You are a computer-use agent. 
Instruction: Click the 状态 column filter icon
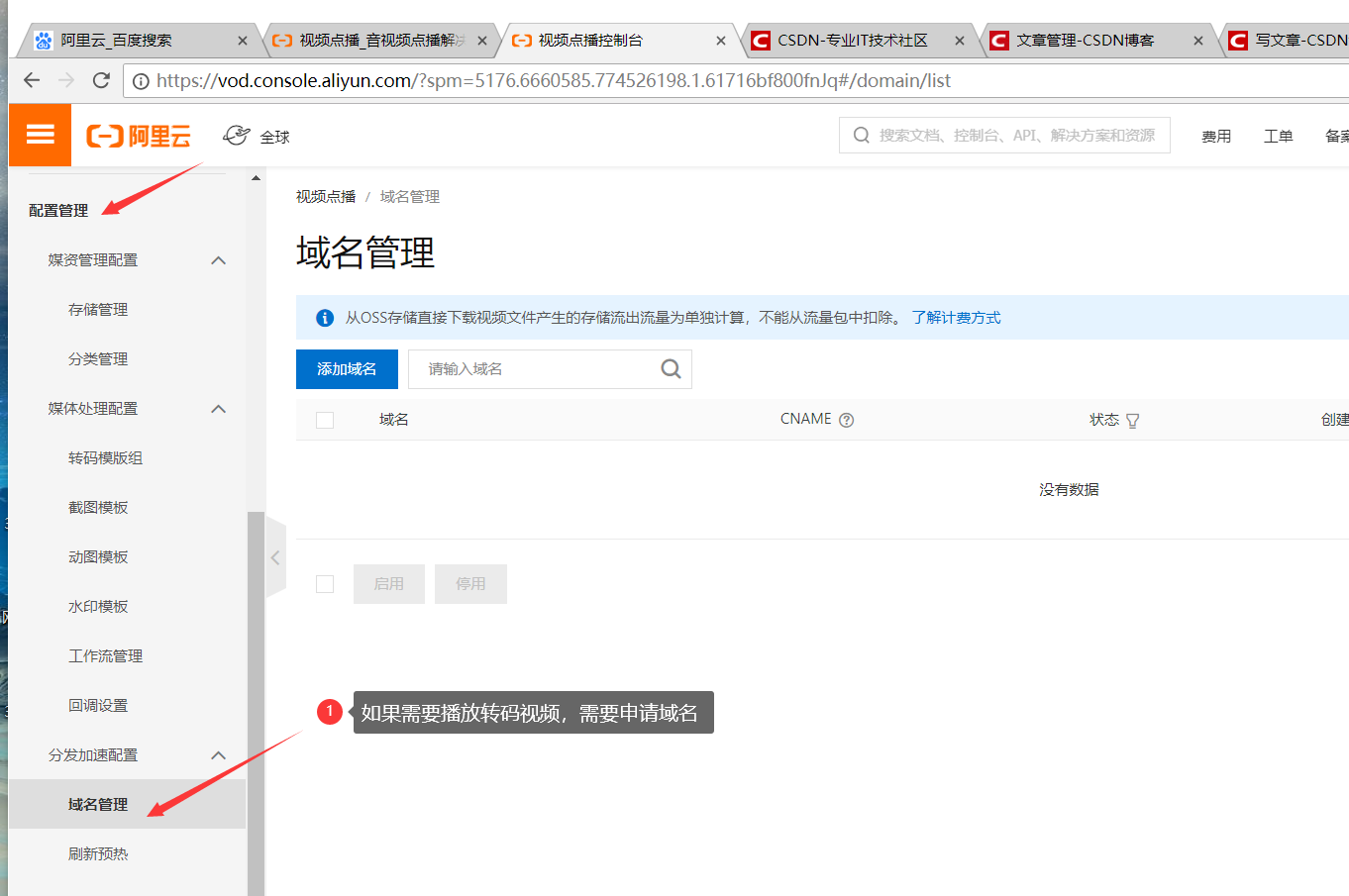point(1132,420)
